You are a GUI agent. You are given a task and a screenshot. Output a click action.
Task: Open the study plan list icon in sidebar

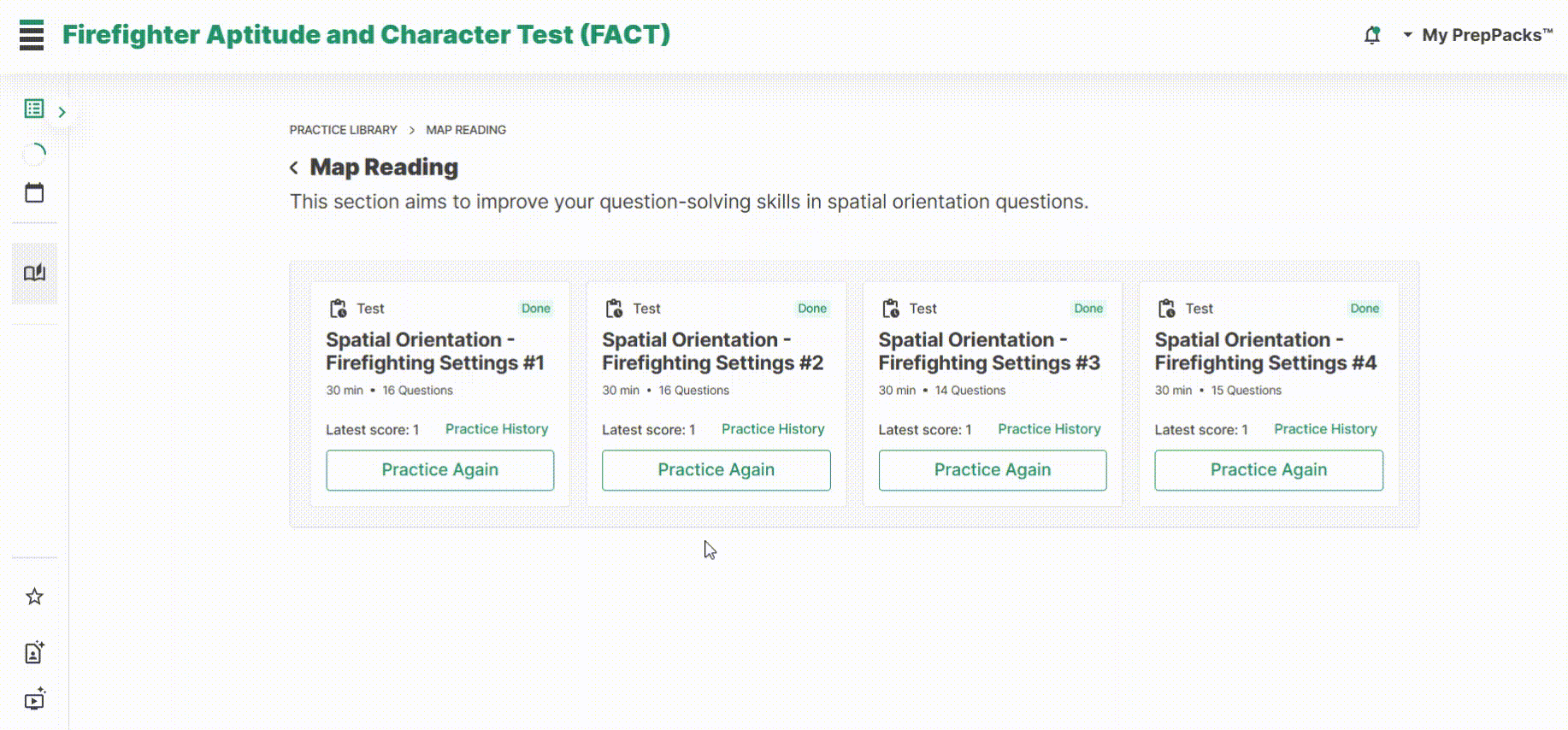coord(34,109)
